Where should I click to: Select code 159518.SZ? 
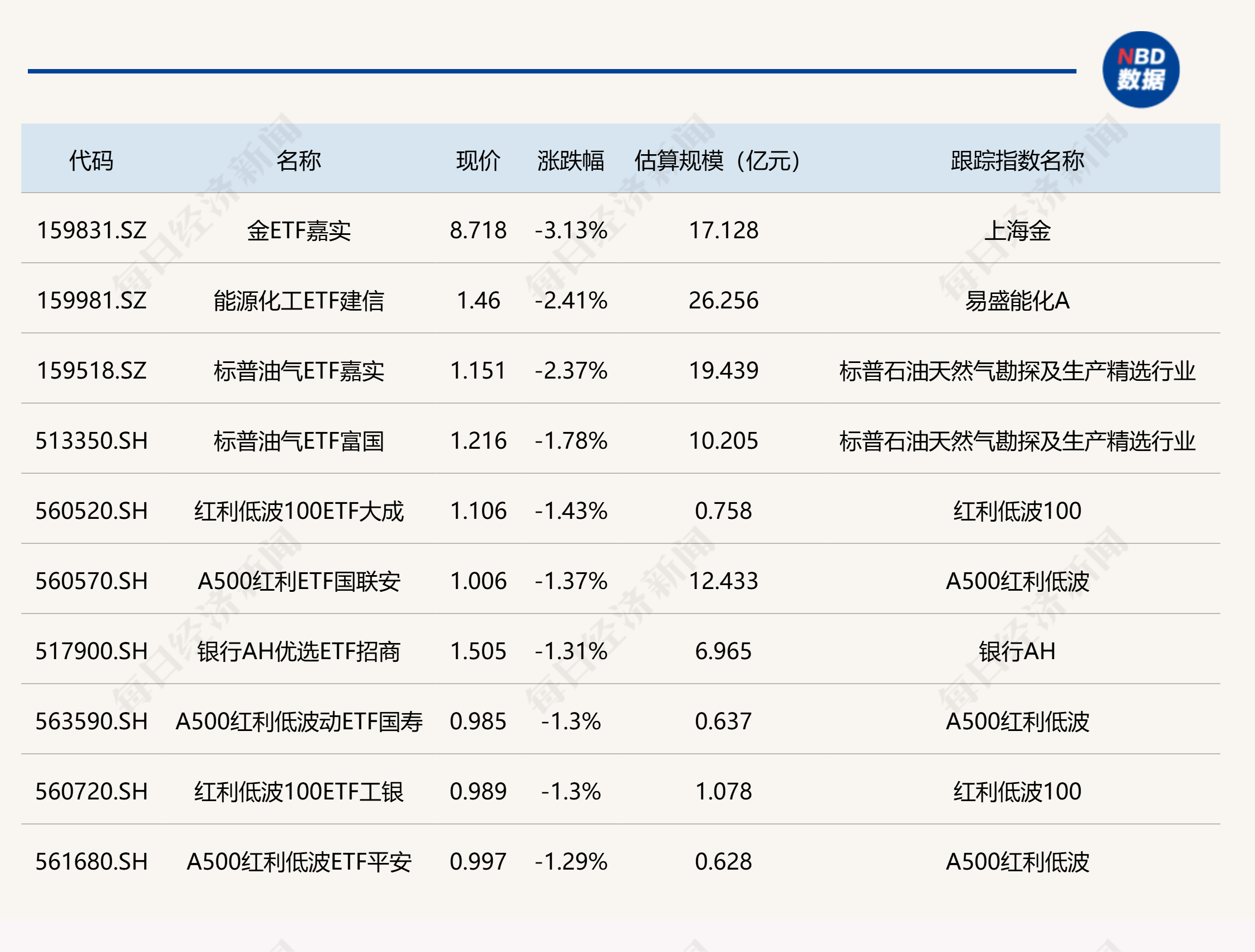[91, 370]
